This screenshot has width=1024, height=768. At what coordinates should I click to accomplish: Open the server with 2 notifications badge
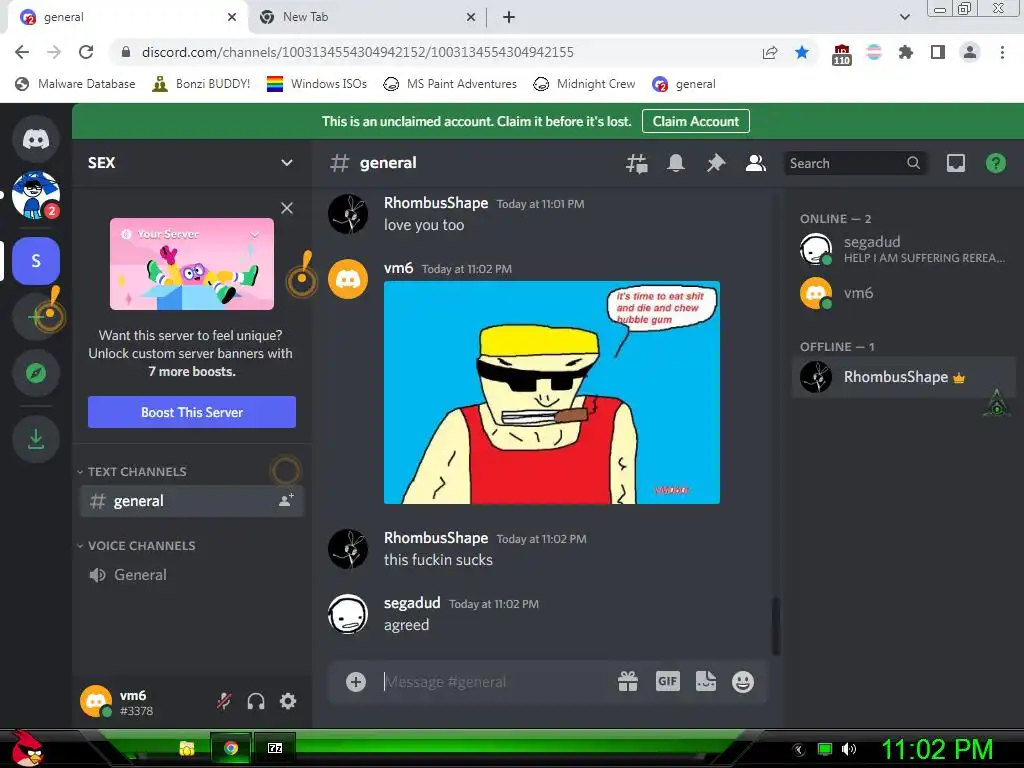36,195
